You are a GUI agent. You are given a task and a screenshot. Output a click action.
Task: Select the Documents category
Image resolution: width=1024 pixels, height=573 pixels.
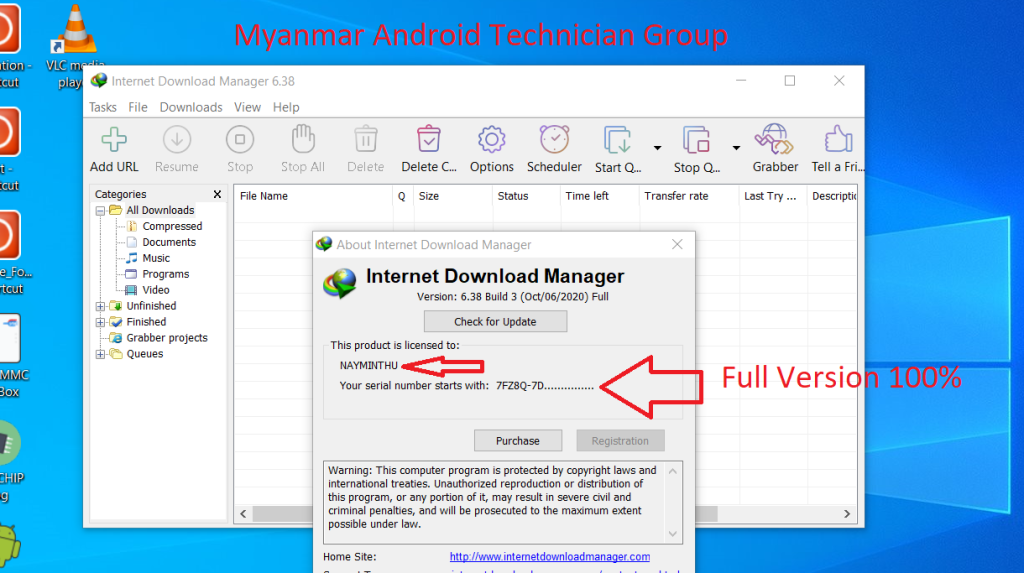click(x=169, y=242)
